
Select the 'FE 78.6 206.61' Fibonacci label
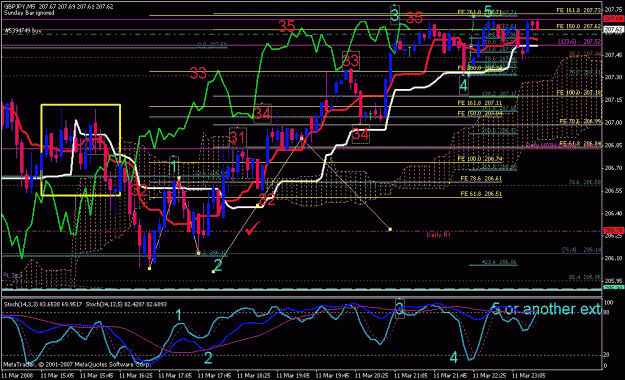(481, 178)
